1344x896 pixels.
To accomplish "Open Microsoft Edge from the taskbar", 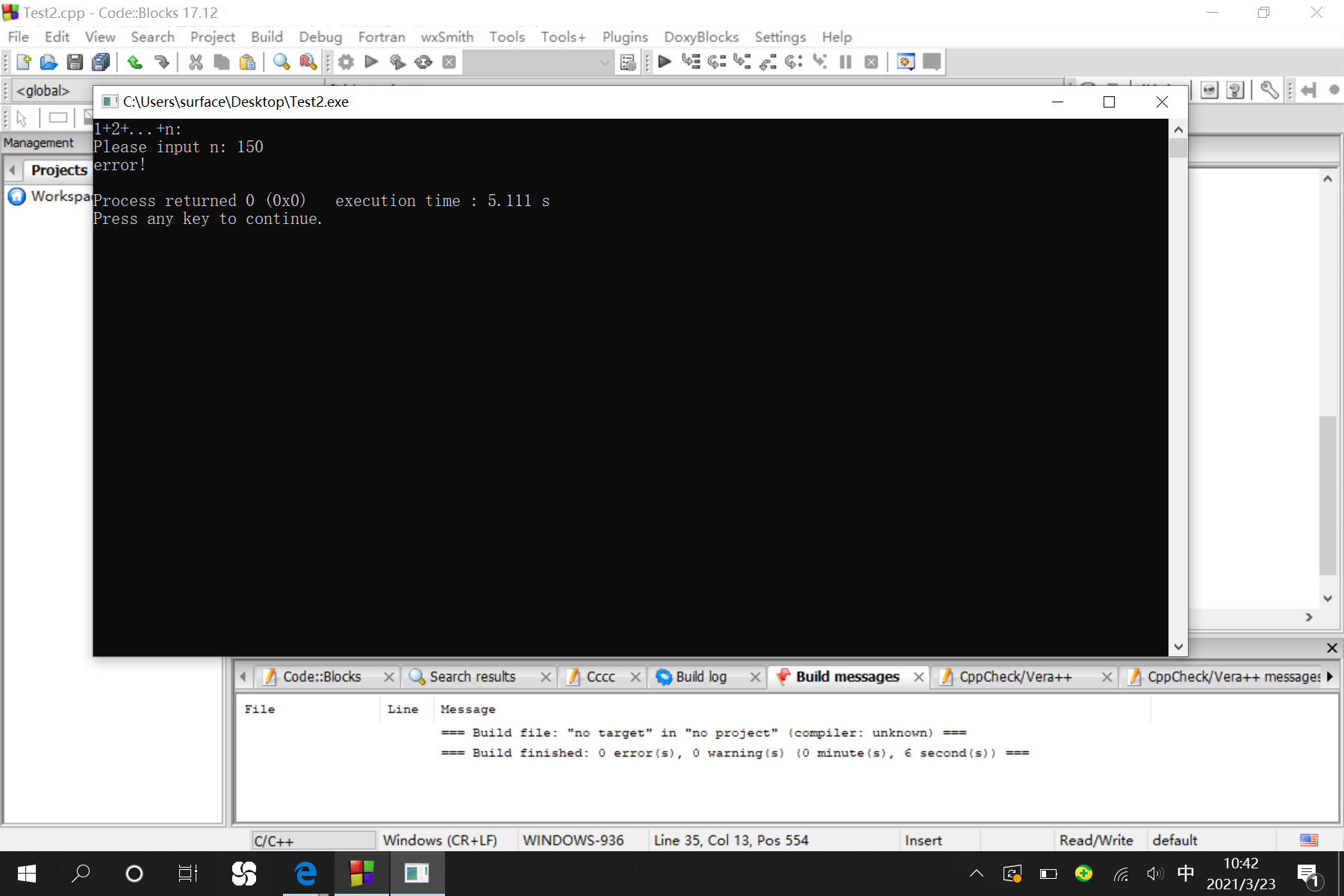I will (305, 874).
